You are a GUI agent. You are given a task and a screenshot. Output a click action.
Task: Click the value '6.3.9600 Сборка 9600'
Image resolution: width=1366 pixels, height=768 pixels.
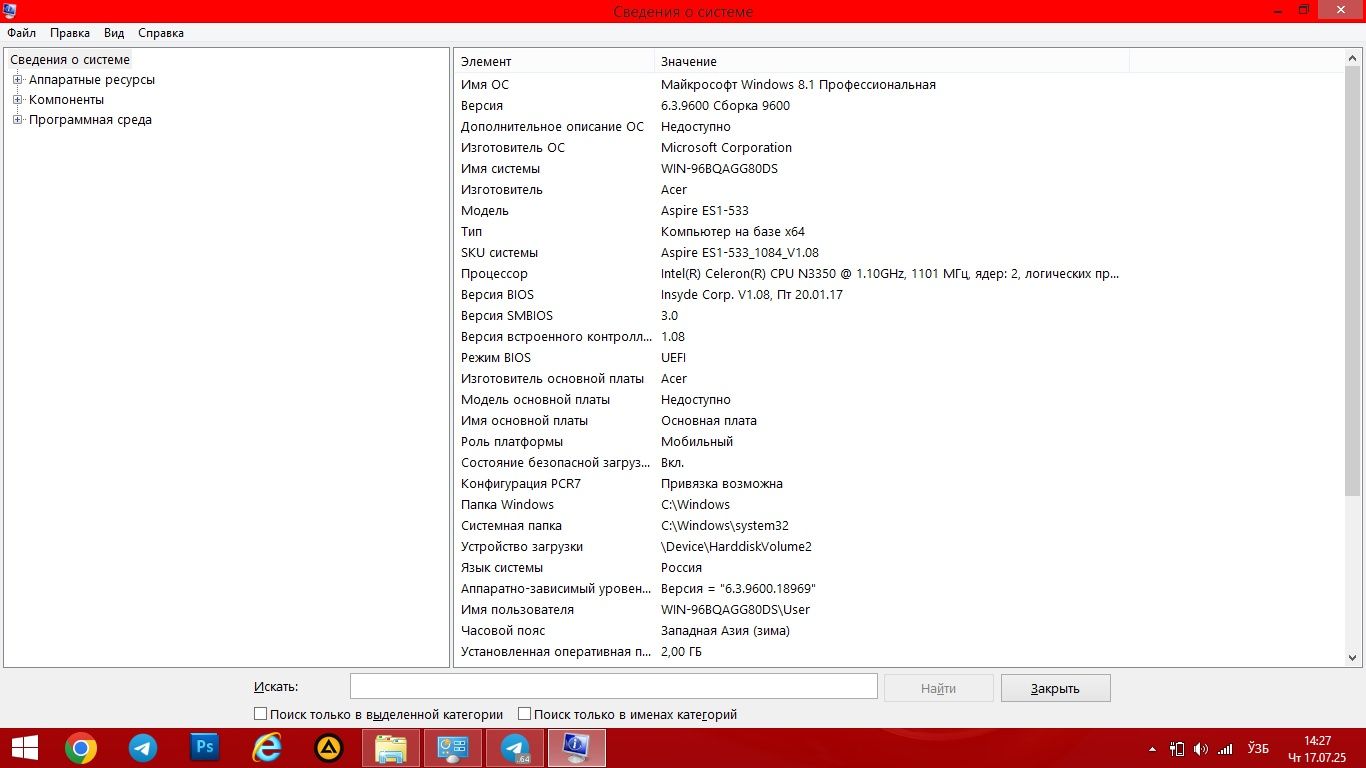pyautogui.click(x=725, y=106)
